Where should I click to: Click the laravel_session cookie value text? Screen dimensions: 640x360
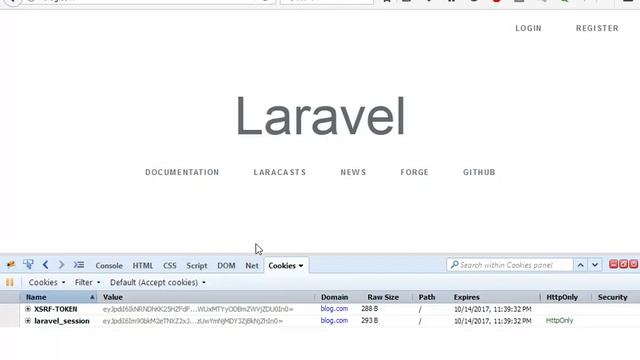coord(193,321)
